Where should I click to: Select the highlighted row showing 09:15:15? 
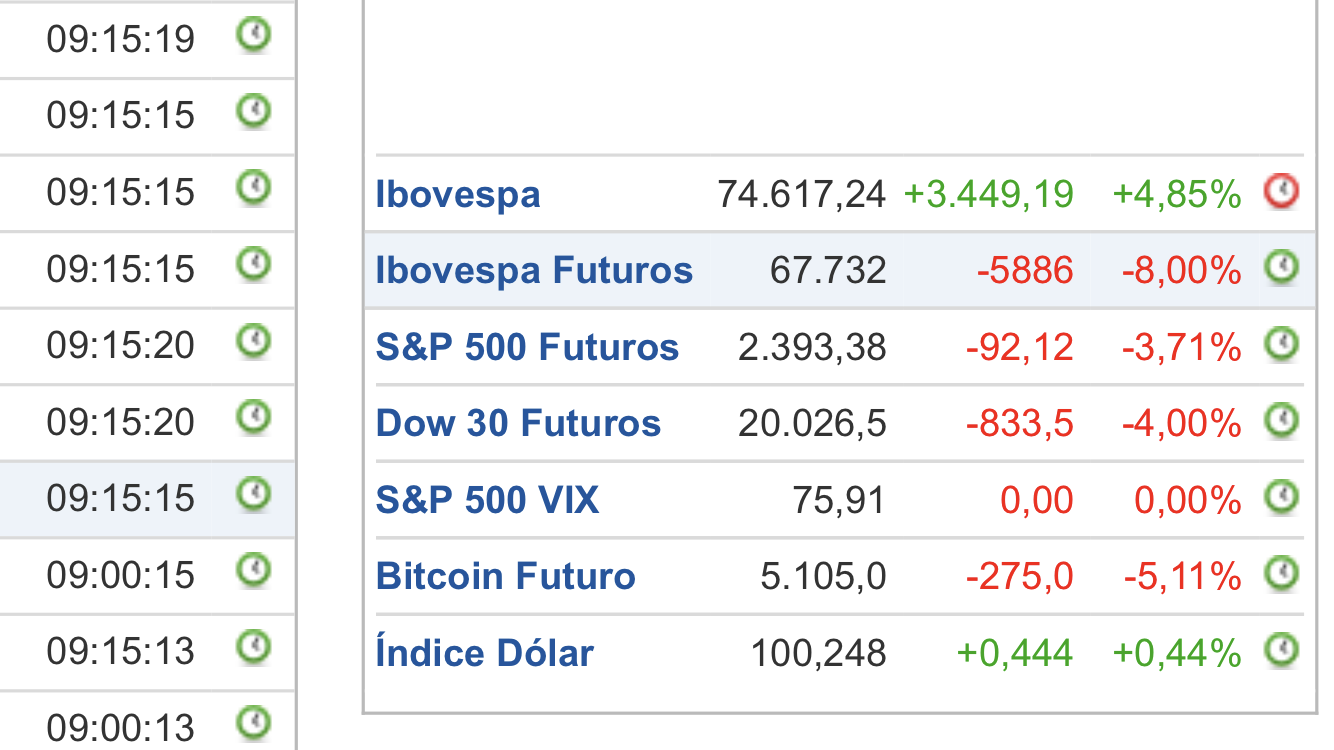click(147, 499)
